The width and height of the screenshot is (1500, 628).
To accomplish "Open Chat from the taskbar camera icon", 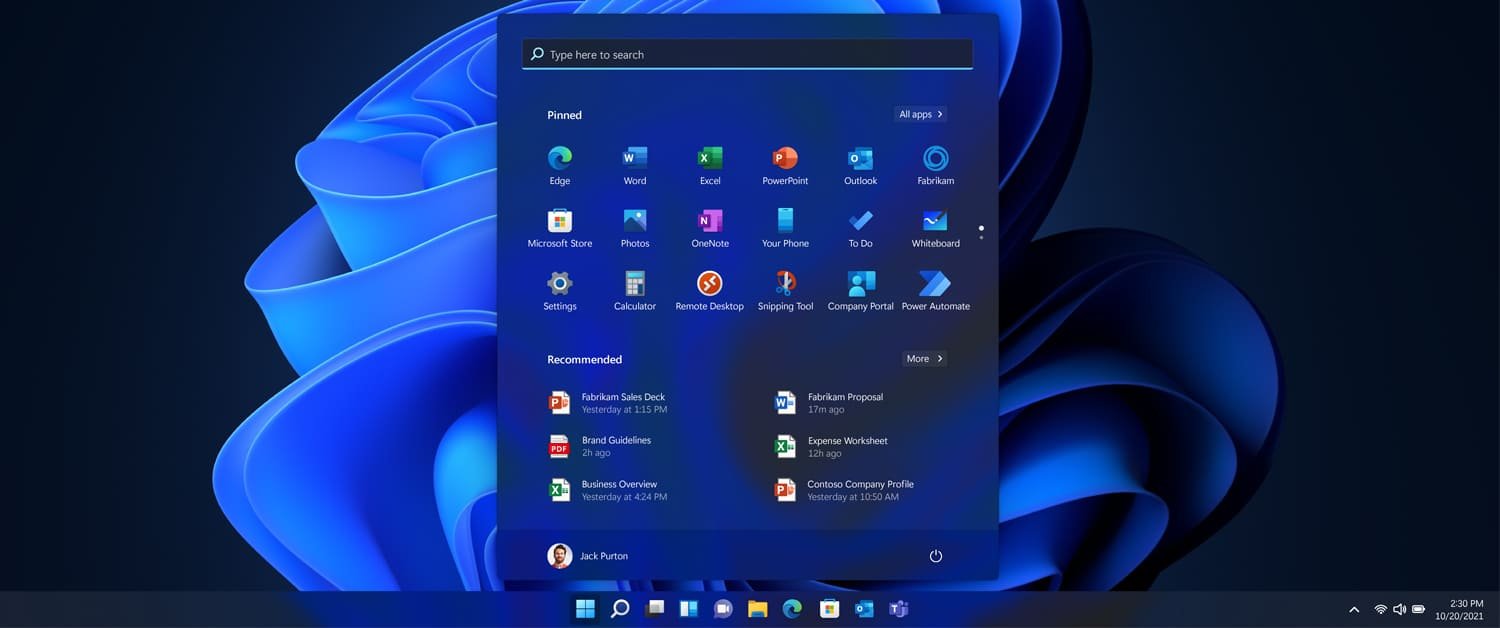I will click(x=723, y=609).
